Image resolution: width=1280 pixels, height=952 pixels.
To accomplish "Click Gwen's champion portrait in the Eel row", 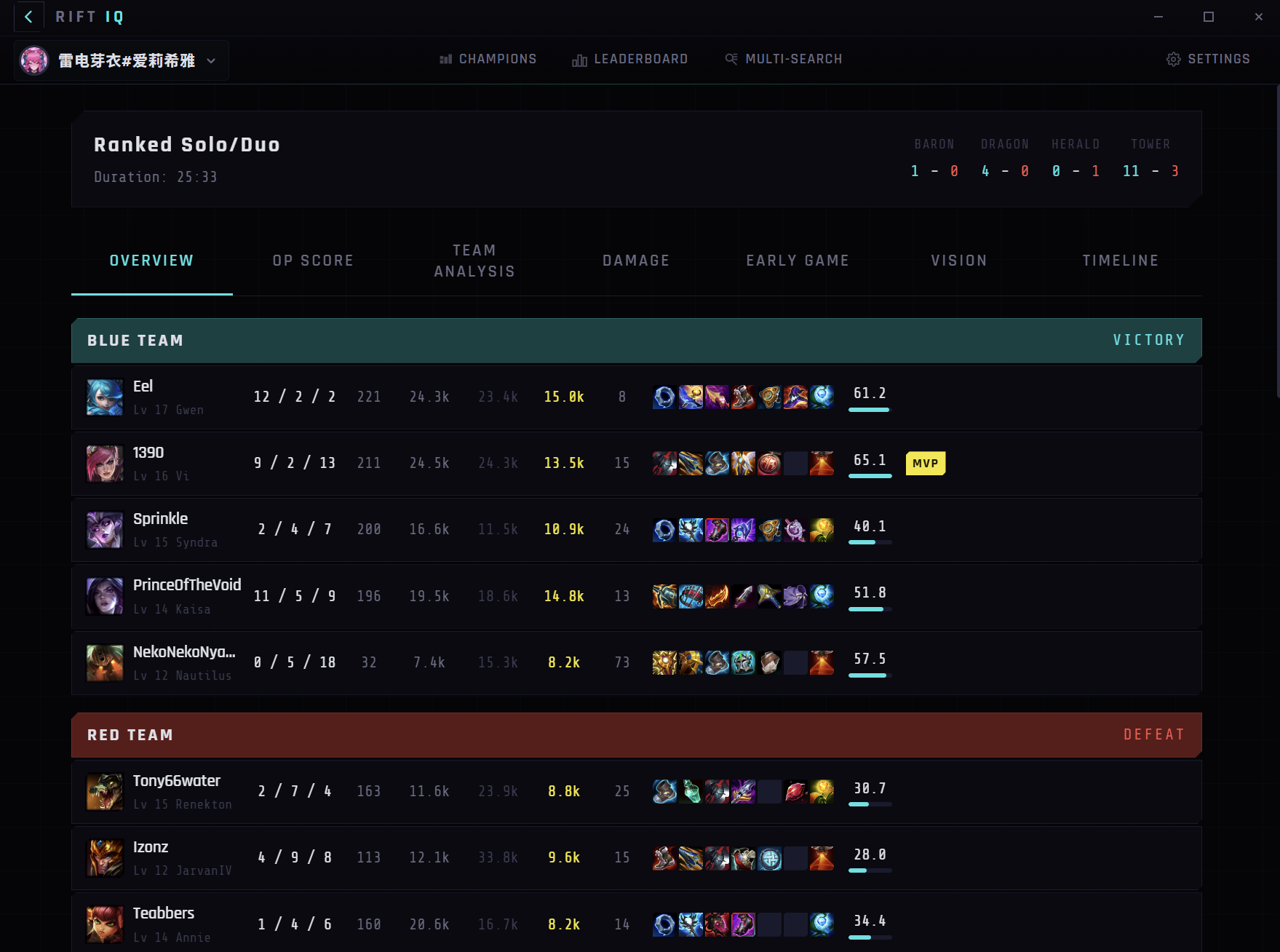I will [104, 397].
